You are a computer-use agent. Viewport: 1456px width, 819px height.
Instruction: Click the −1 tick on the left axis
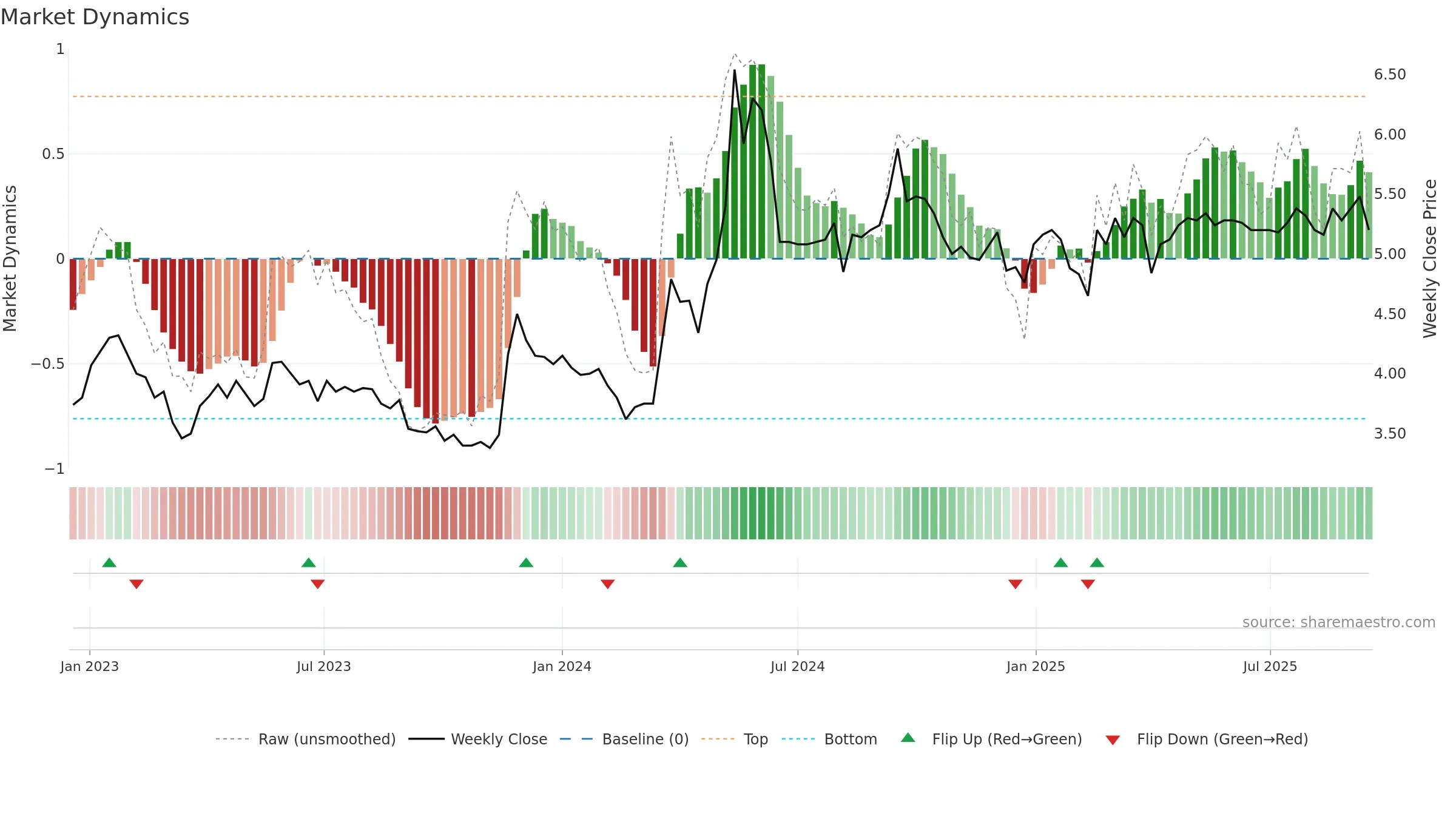click(55, 469)
